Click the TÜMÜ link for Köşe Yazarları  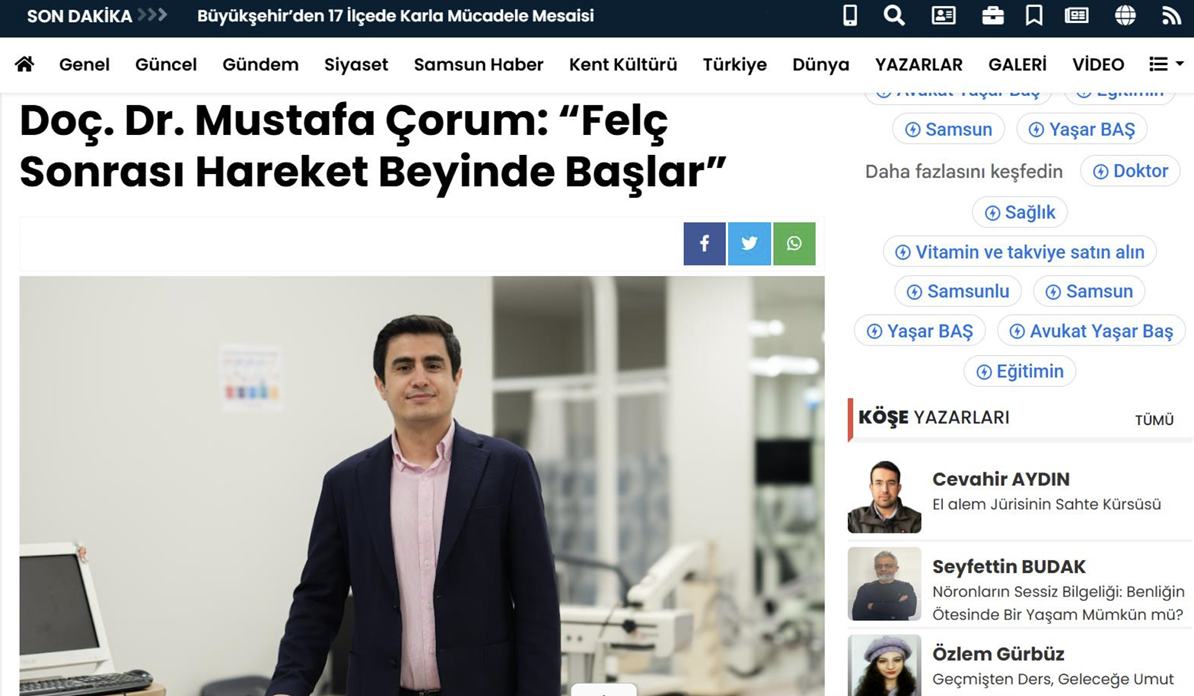coord(1154,420)
